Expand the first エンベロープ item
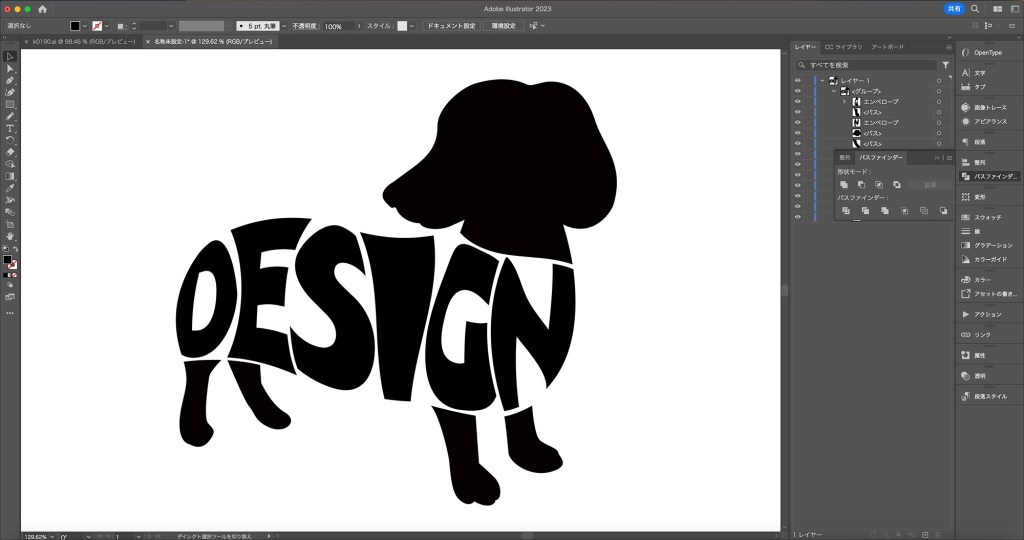This screenshot has height=540, width=1024. [844, 102]
